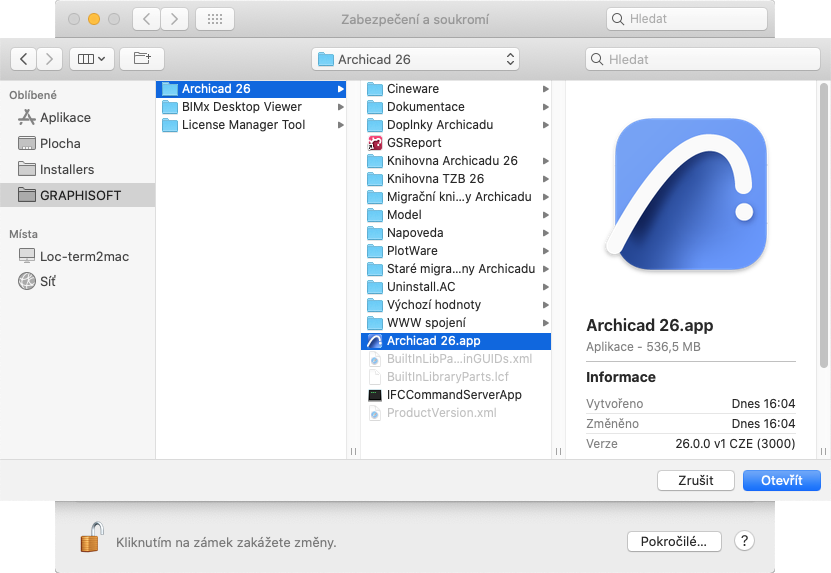
Task: Click the first column resize handle
Action: pos(353,452)
